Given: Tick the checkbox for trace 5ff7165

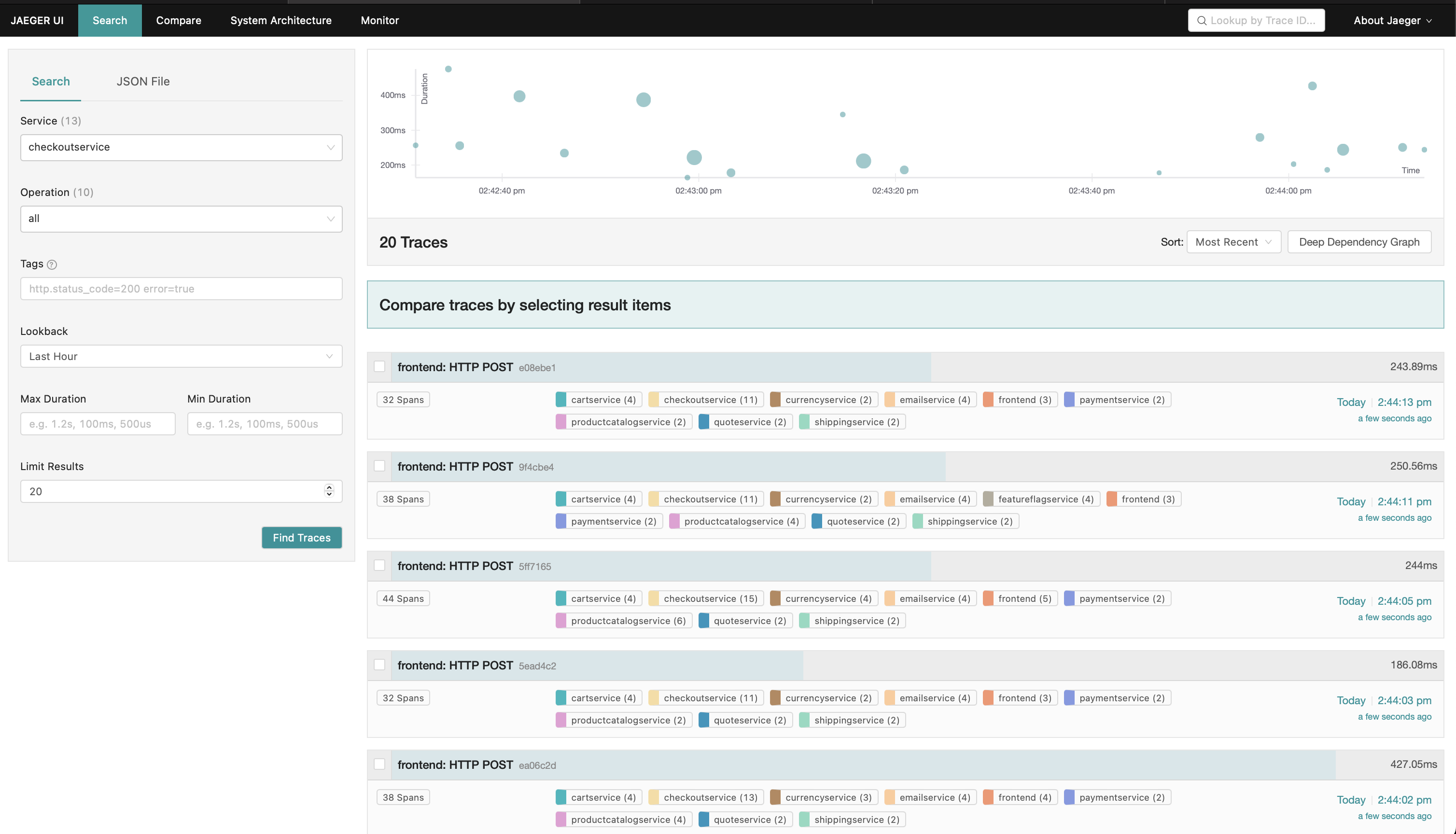Looking at the screenshot, I should coord(379,565).
